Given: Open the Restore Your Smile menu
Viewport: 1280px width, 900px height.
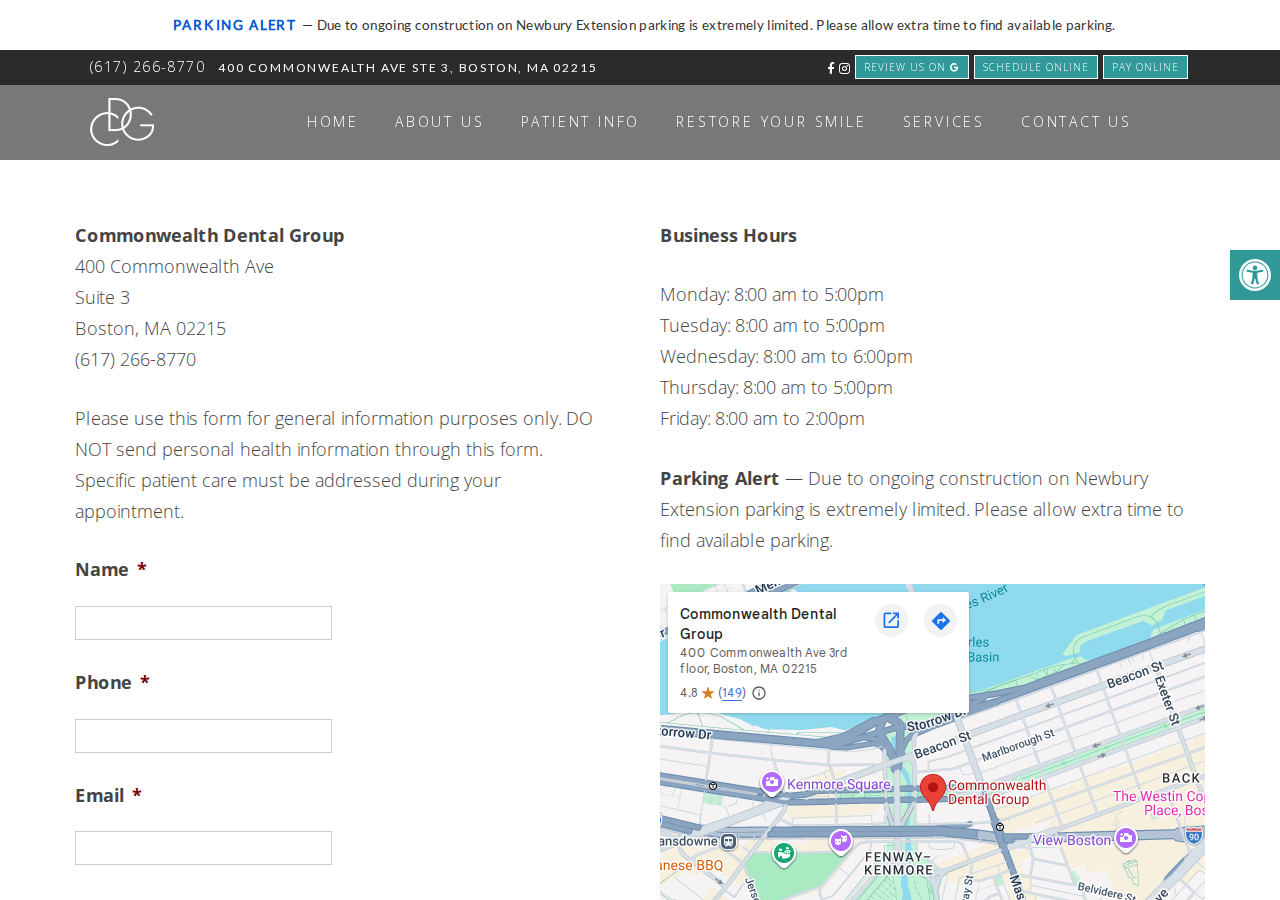Looking at the screenshot, I should pyautogui.click(x=771, y=122).
